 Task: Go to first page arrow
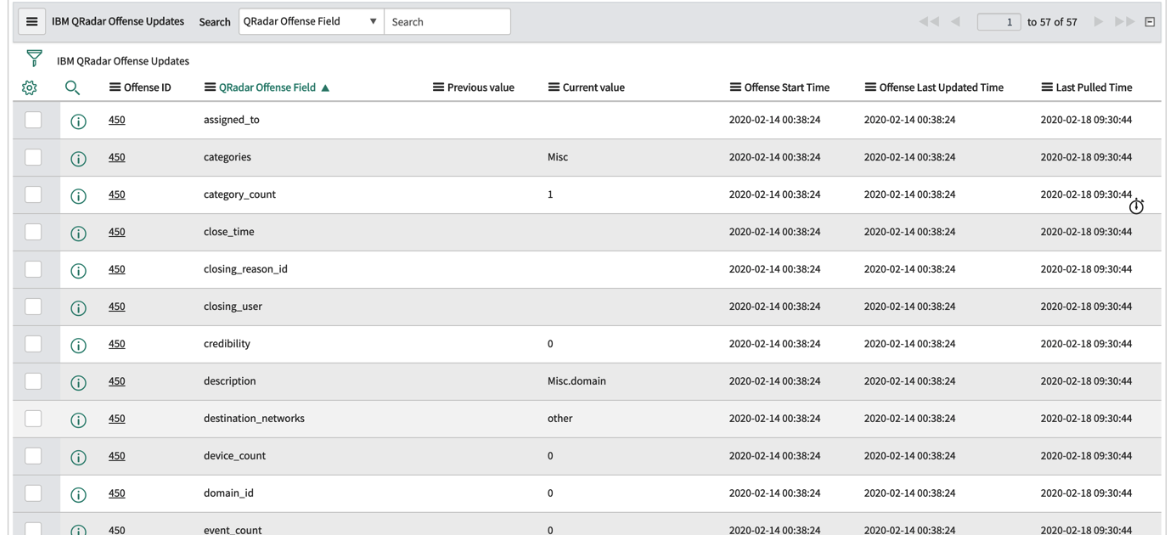[x=928, y=22]
